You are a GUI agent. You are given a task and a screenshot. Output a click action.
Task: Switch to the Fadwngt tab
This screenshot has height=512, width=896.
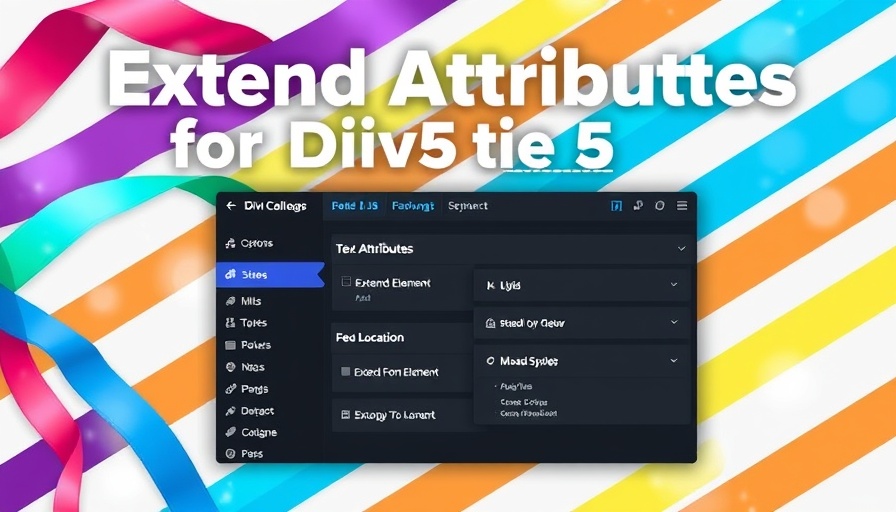click(x=413, y=206)
